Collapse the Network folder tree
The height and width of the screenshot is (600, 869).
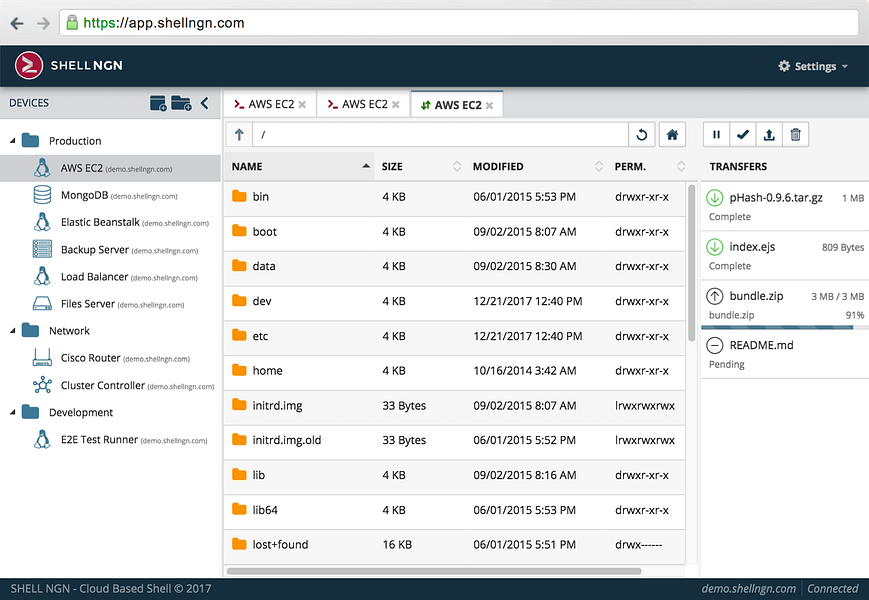pos(12,331)
